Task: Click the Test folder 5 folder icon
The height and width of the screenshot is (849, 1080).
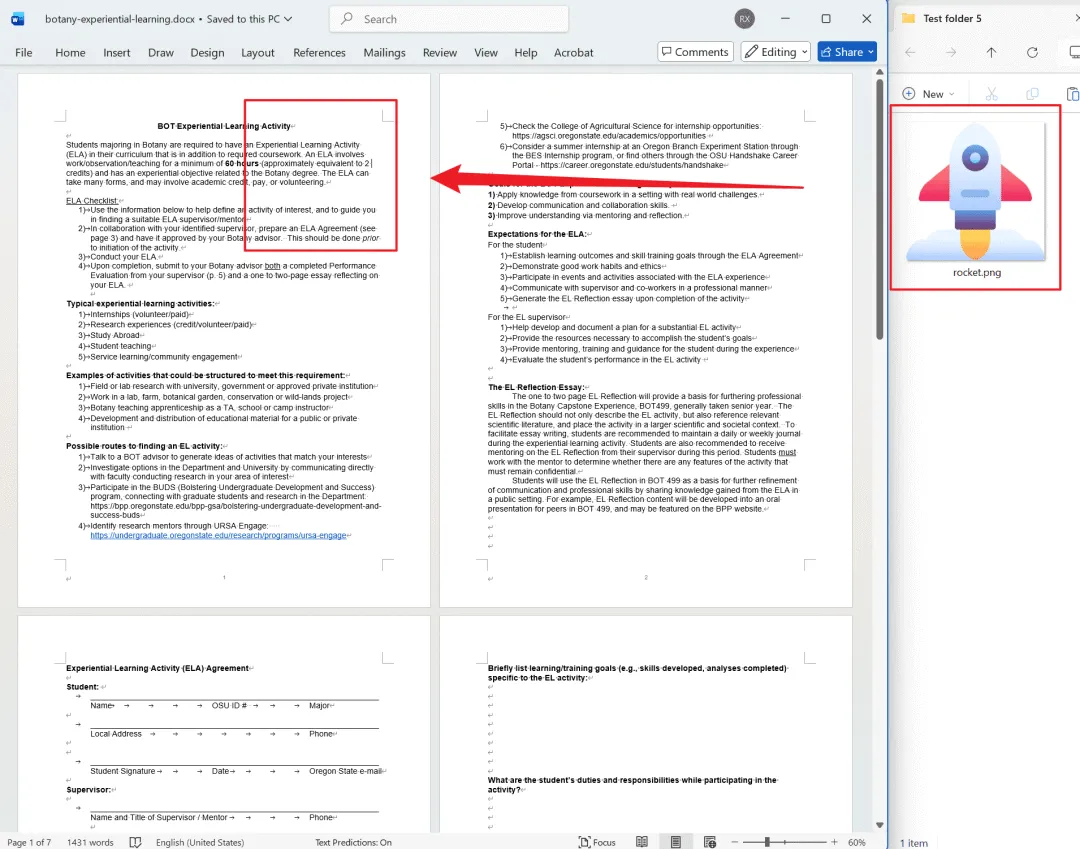Action: point(908,18)
